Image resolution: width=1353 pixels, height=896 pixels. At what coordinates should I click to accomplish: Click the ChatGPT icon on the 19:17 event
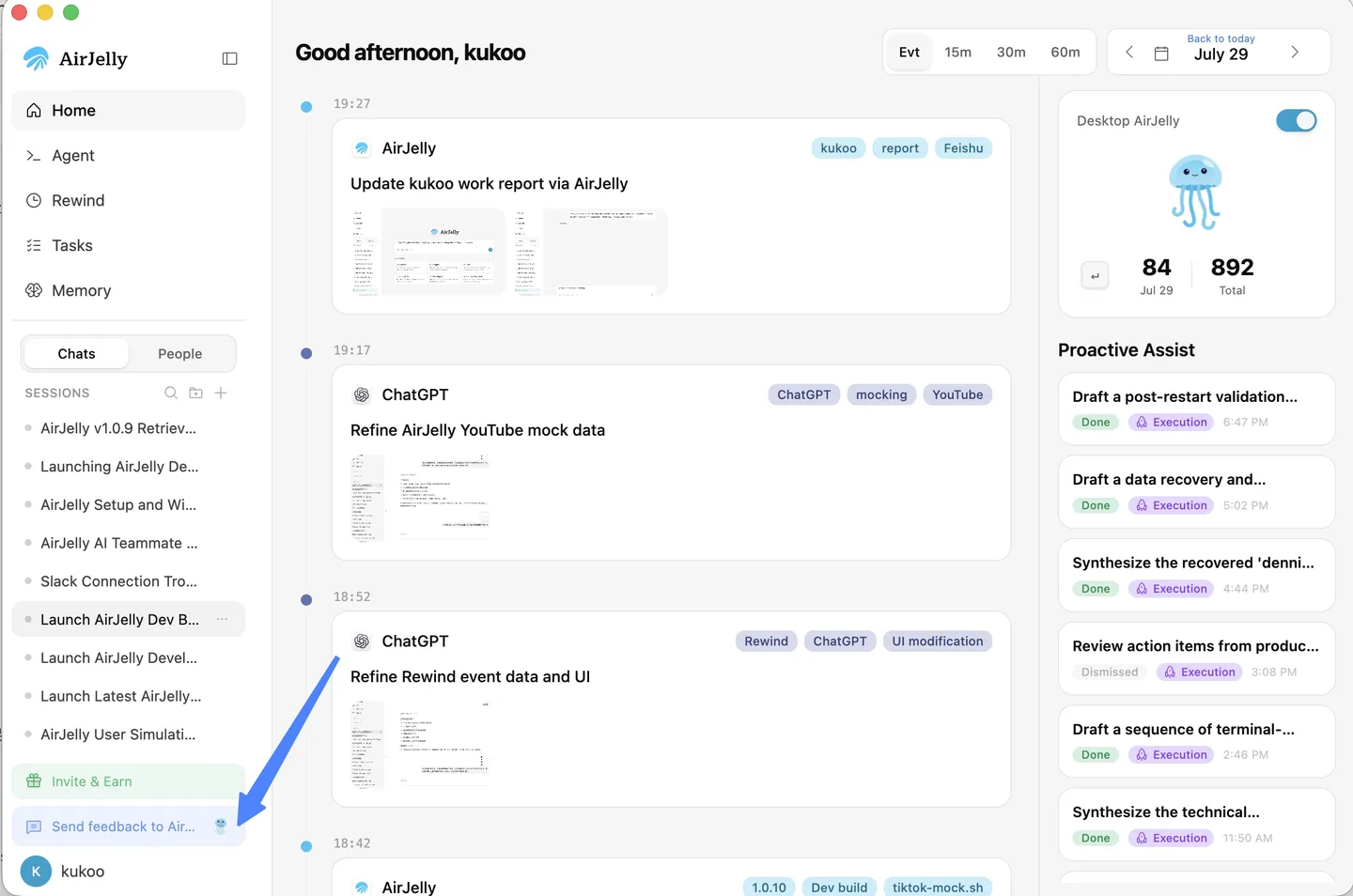[x=362, y=395]
